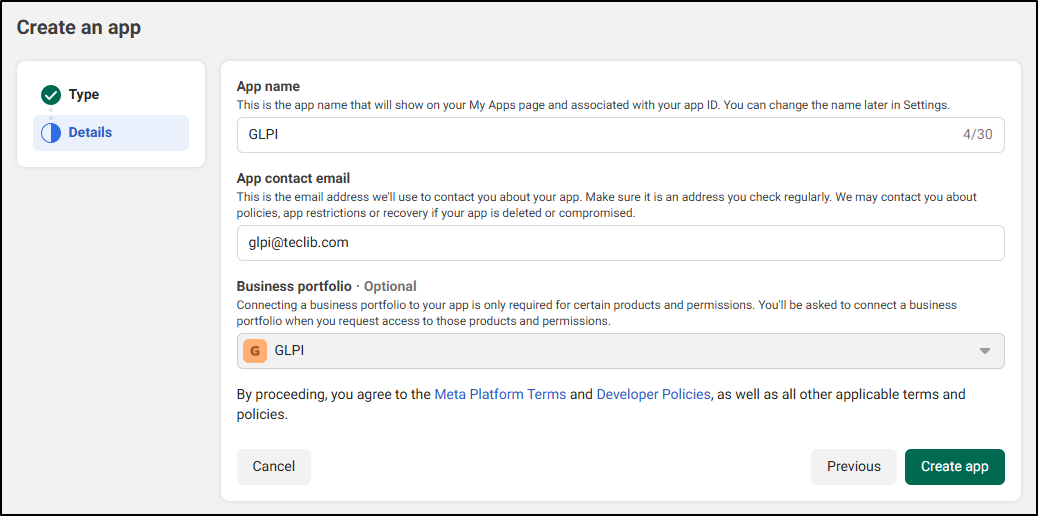Click the green checkmark icon beside Type
Viewport: 1038px width, 516px height.
pyautogui.click(x=51, y=95)
